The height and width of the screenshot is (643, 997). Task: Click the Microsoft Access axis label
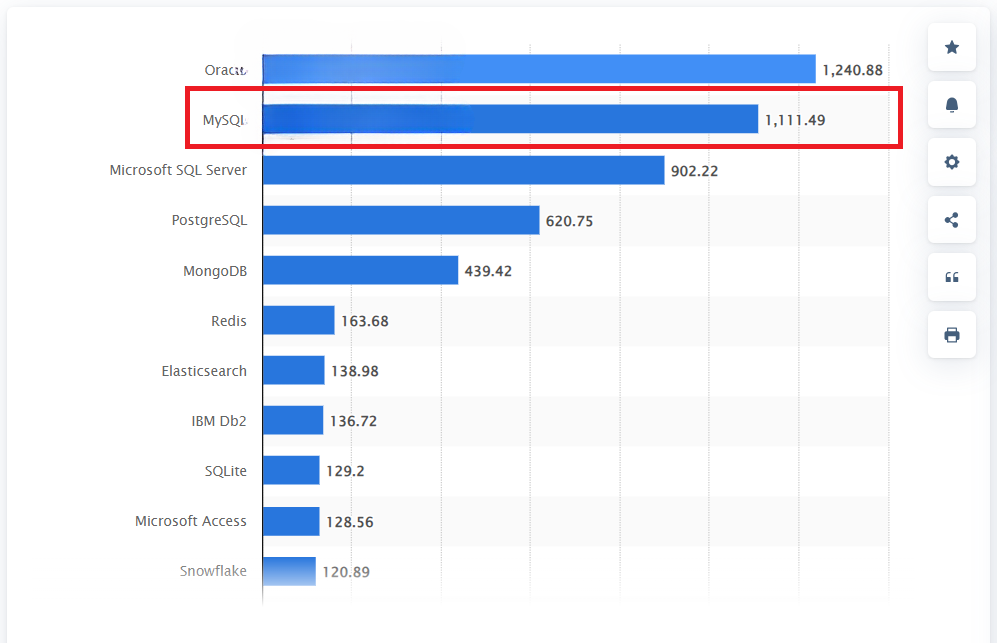click(191, 521)
